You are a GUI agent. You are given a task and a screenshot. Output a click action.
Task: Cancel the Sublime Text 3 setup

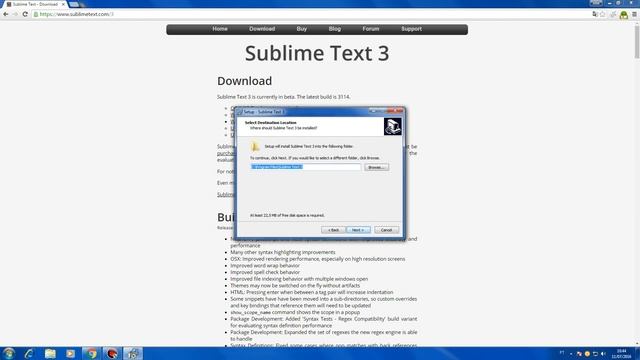387,230
